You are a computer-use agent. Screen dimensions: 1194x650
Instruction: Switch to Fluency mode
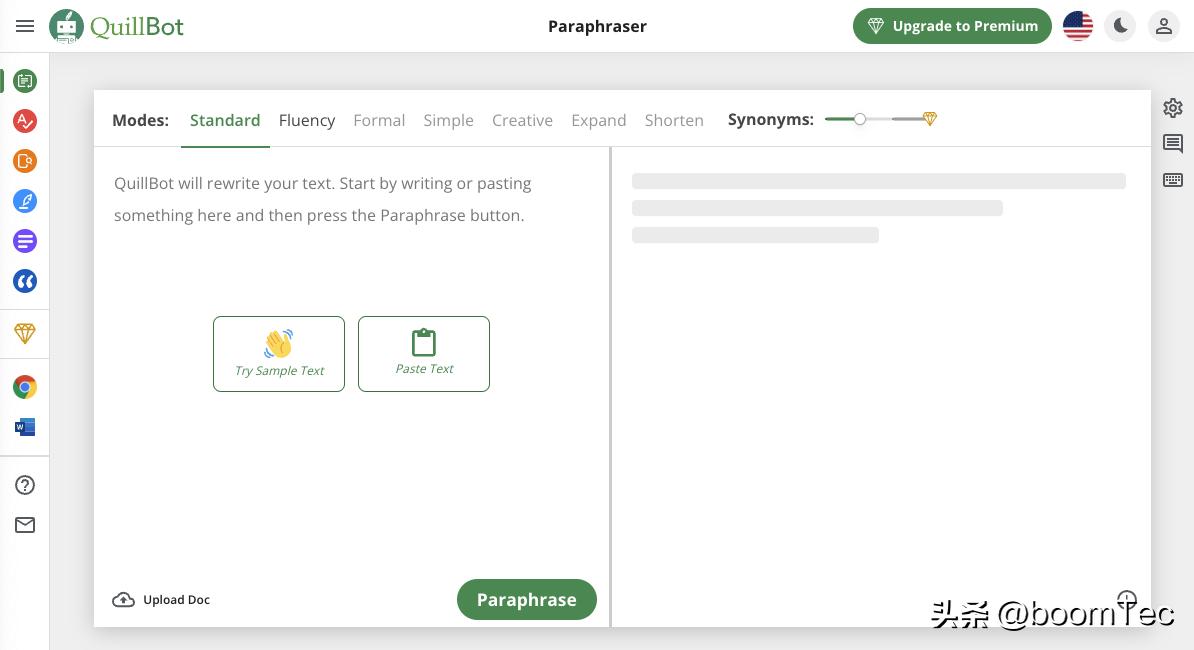[x=306, y=120]
